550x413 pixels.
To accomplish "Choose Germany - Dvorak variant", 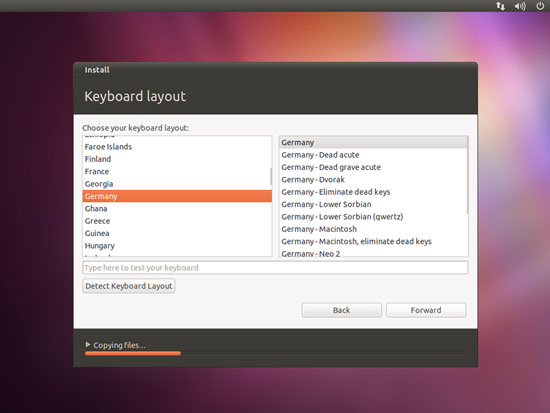I will click(x=373, y=180).
